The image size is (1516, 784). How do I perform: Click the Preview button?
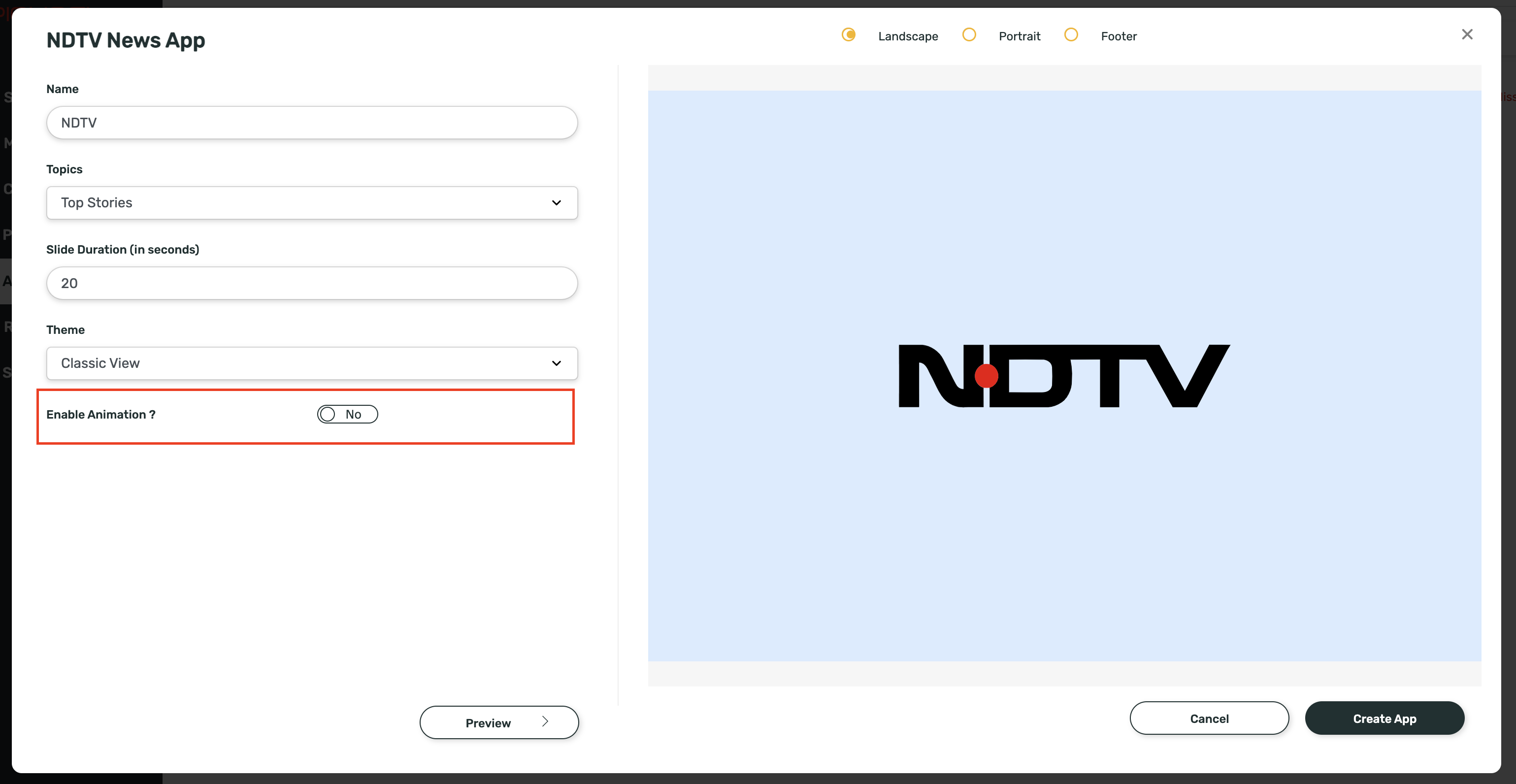tap(499, 723)
